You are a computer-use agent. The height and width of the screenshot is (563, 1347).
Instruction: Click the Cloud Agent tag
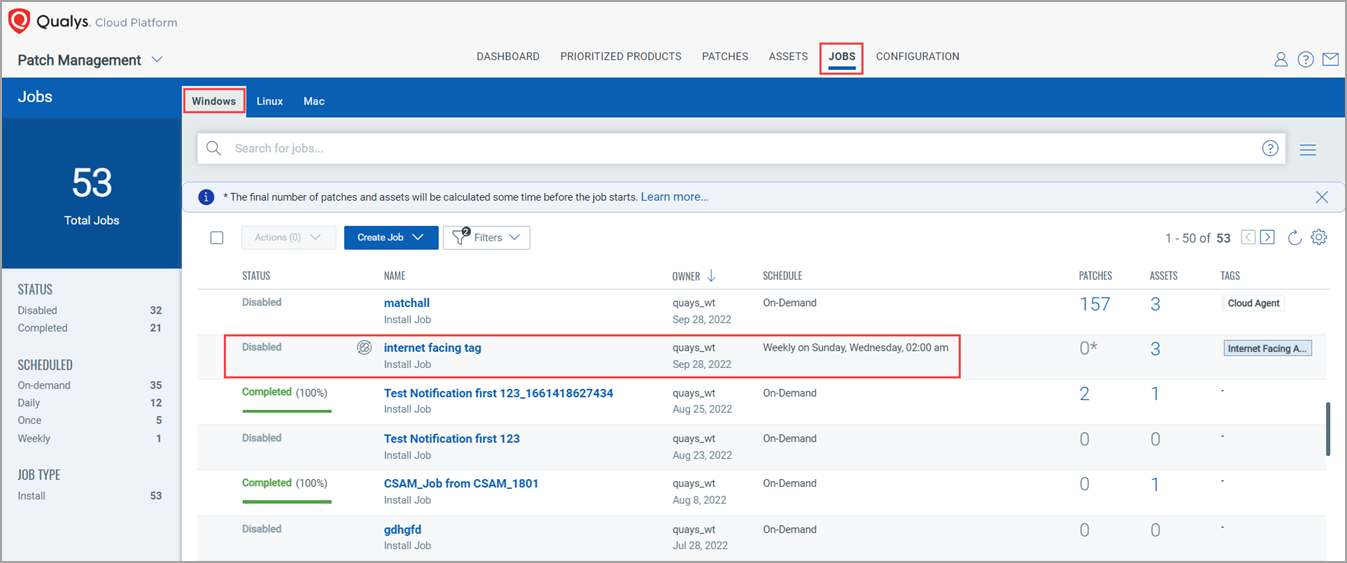point(1254,303)
